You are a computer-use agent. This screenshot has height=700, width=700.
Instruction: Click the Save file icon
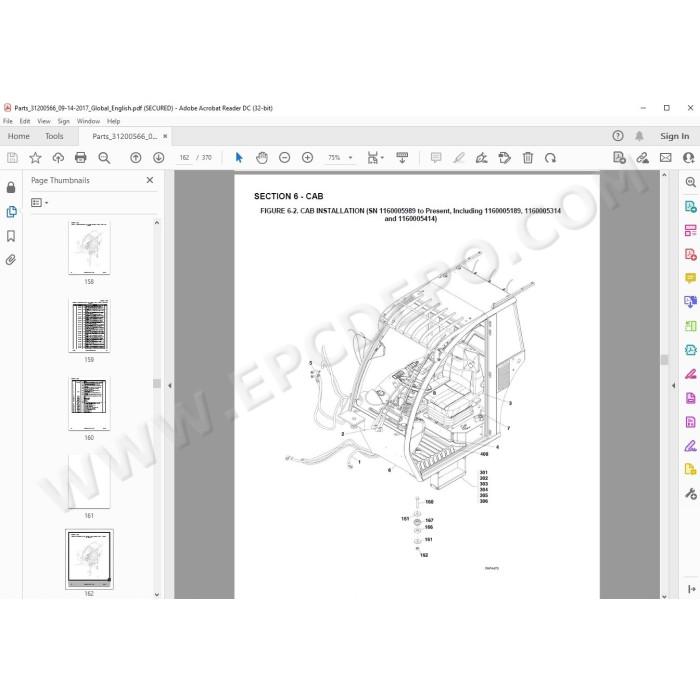point(12,158)
